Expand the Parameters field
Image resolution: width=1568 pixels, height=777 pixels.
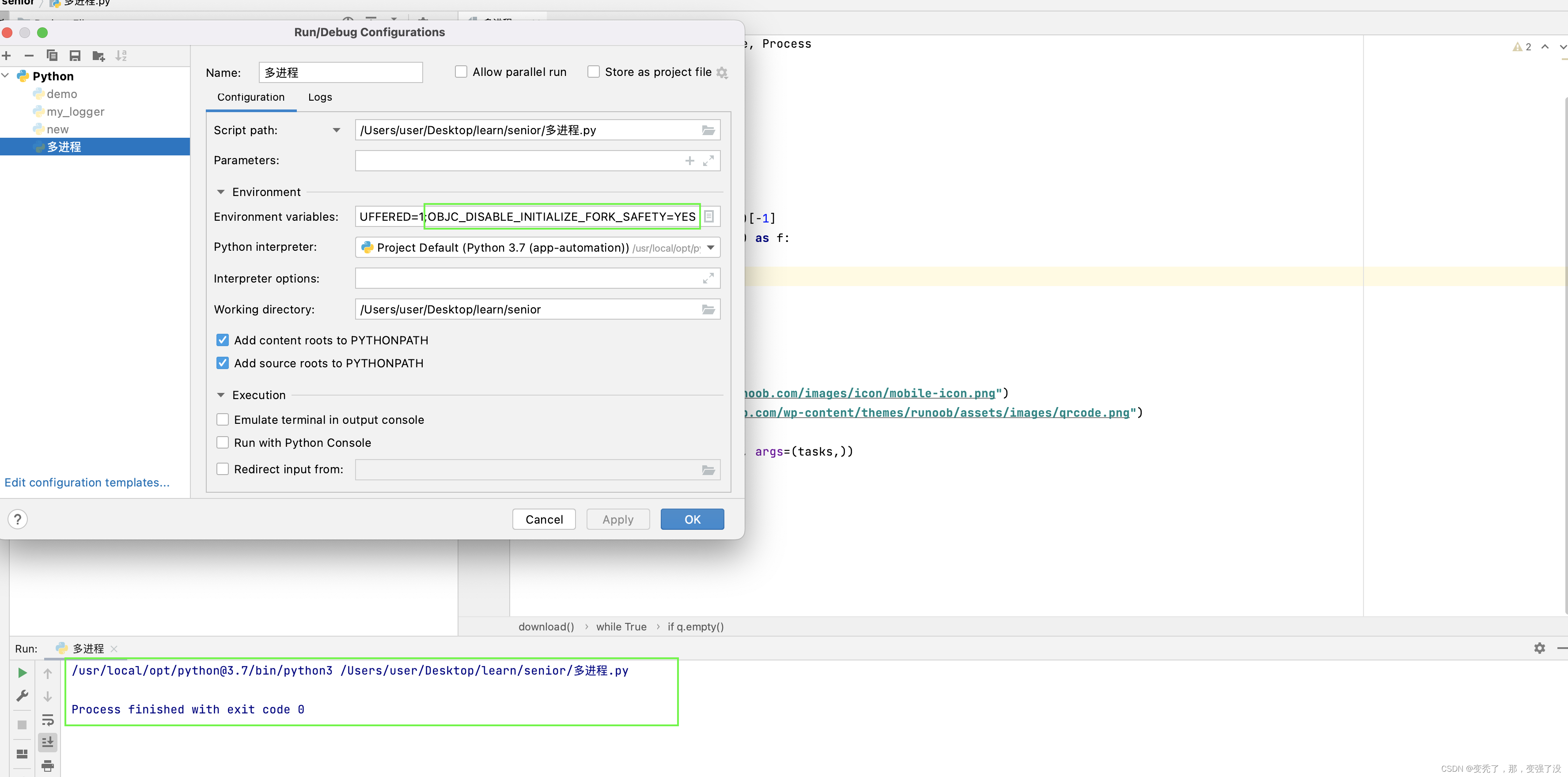[708, 161]
